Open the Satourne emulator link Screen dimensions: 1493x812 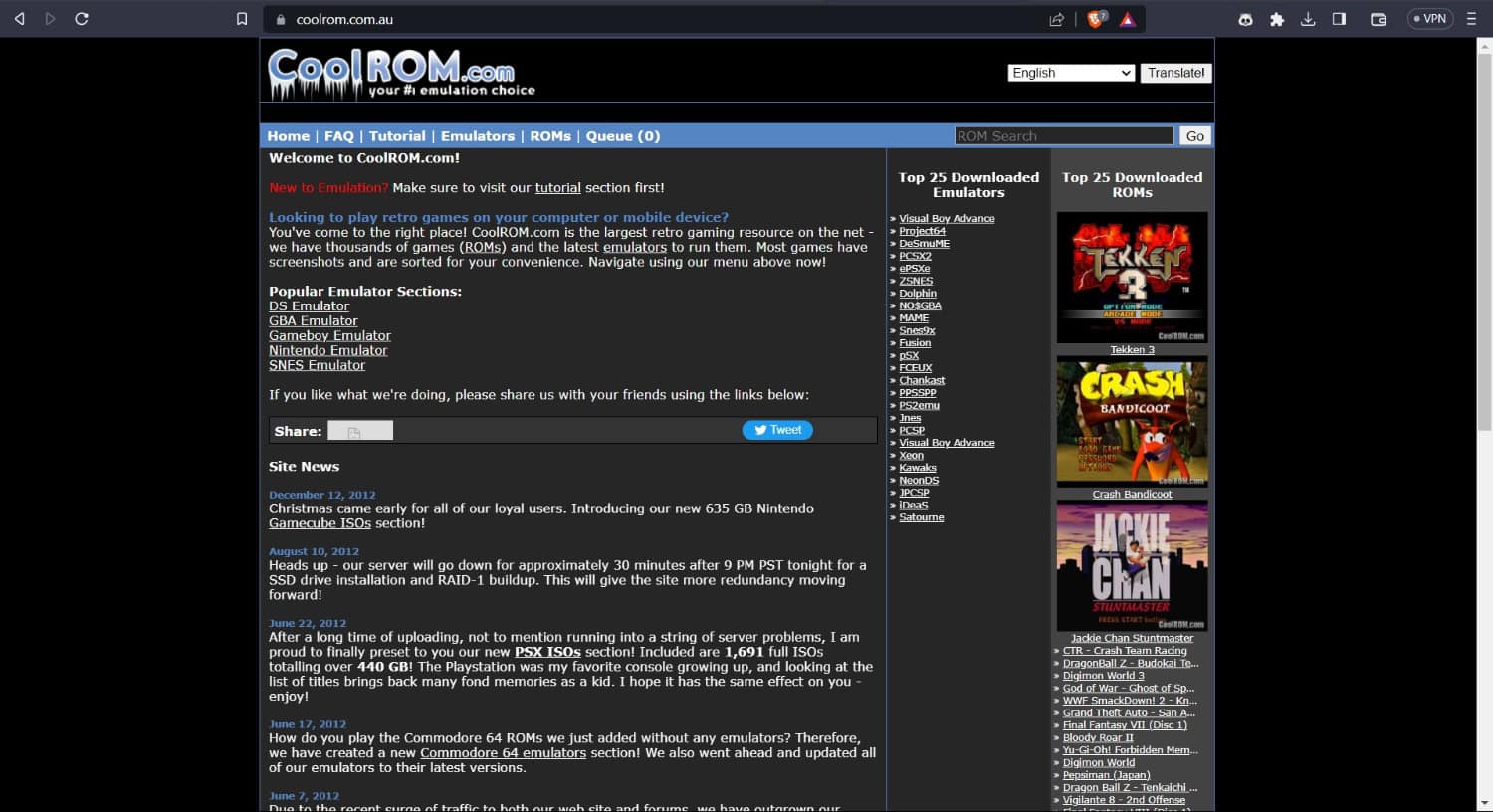[x=922, y=517]
